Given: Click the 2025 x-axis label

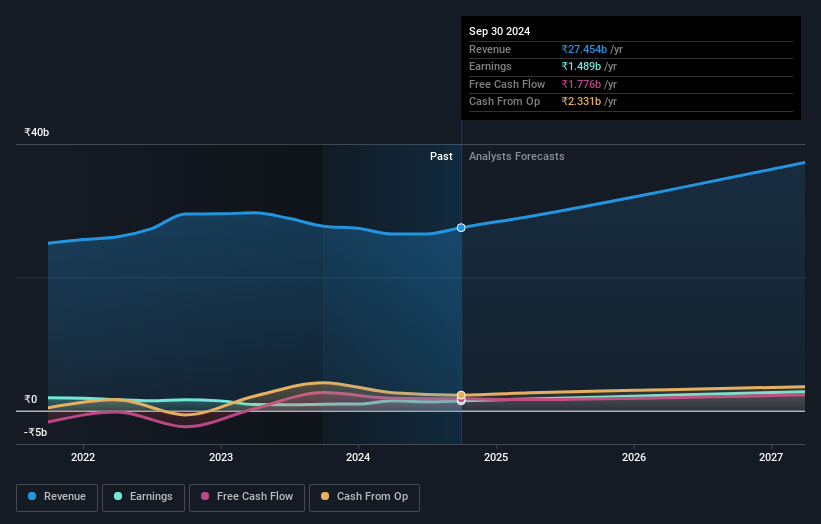Looking at the screenshot, I should click(496, 458).
